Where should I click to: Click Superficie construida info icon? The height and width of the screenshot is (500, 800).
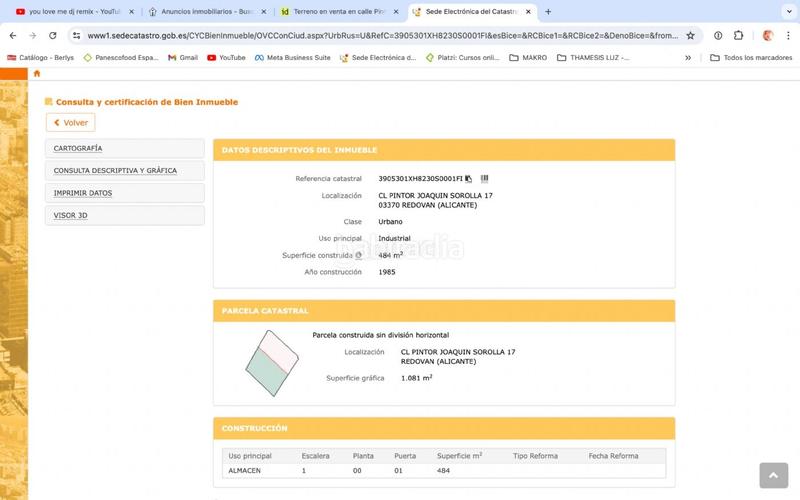(x=358, y=256)
